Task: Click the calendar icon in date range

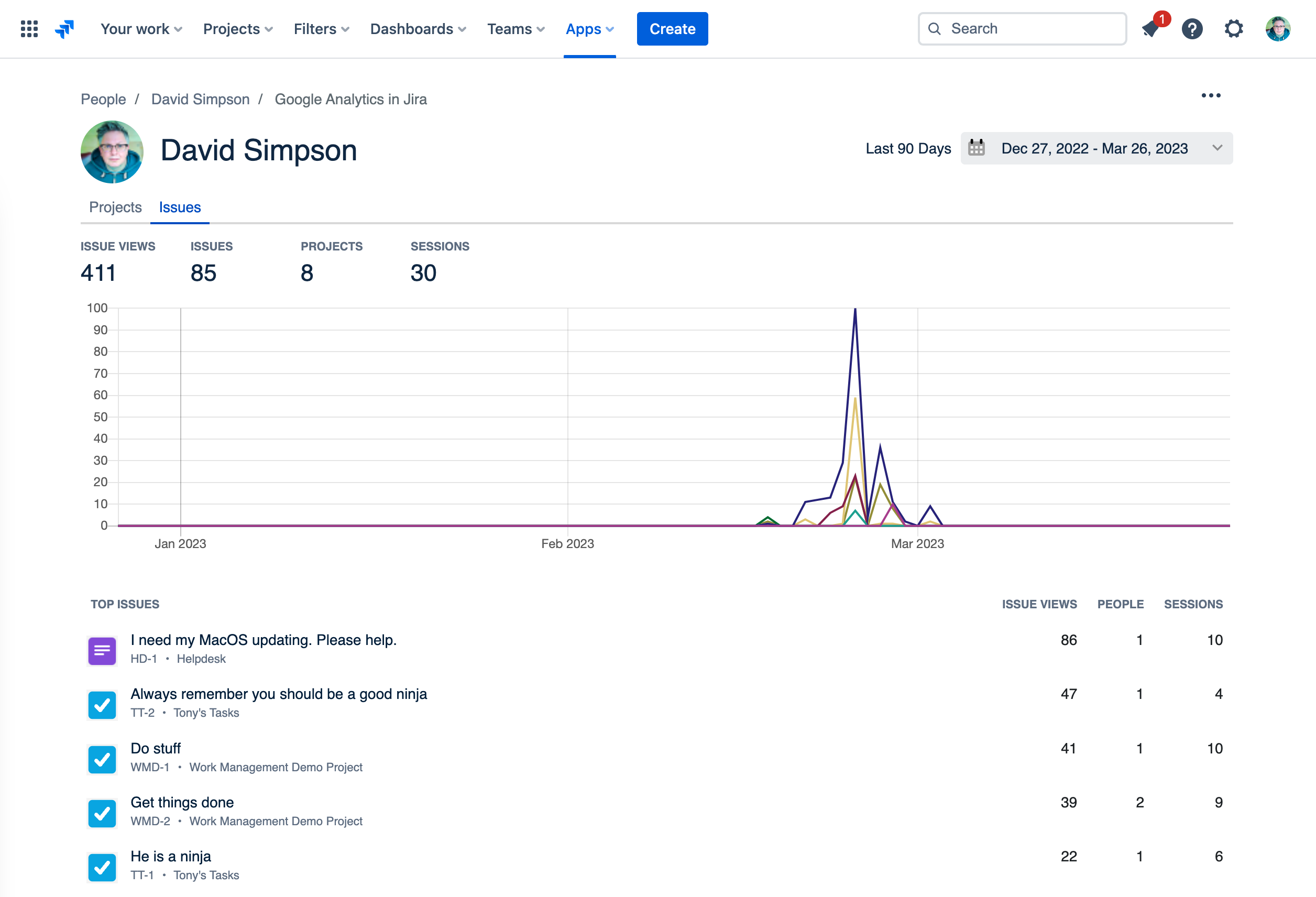Action: pos(976,148)
